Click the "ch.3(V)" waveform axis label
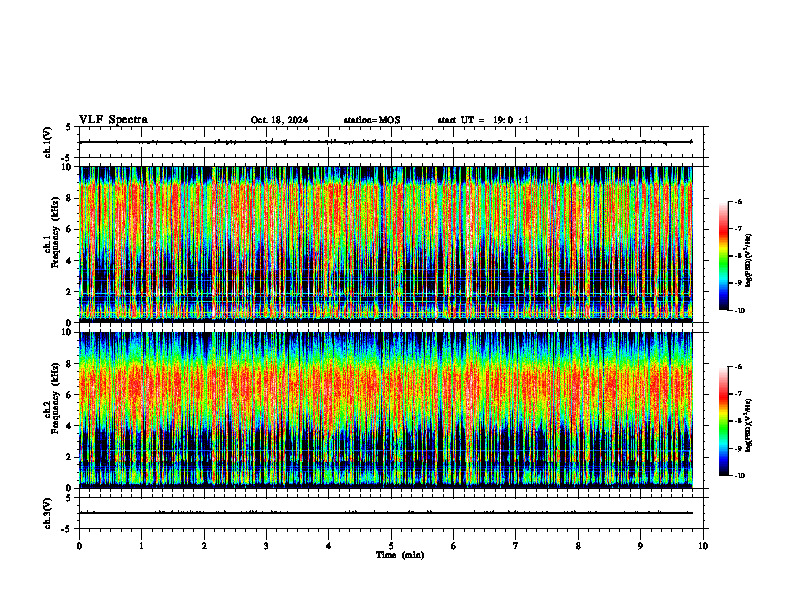This screenshot has height=612, width=792. tap(47, 513)
